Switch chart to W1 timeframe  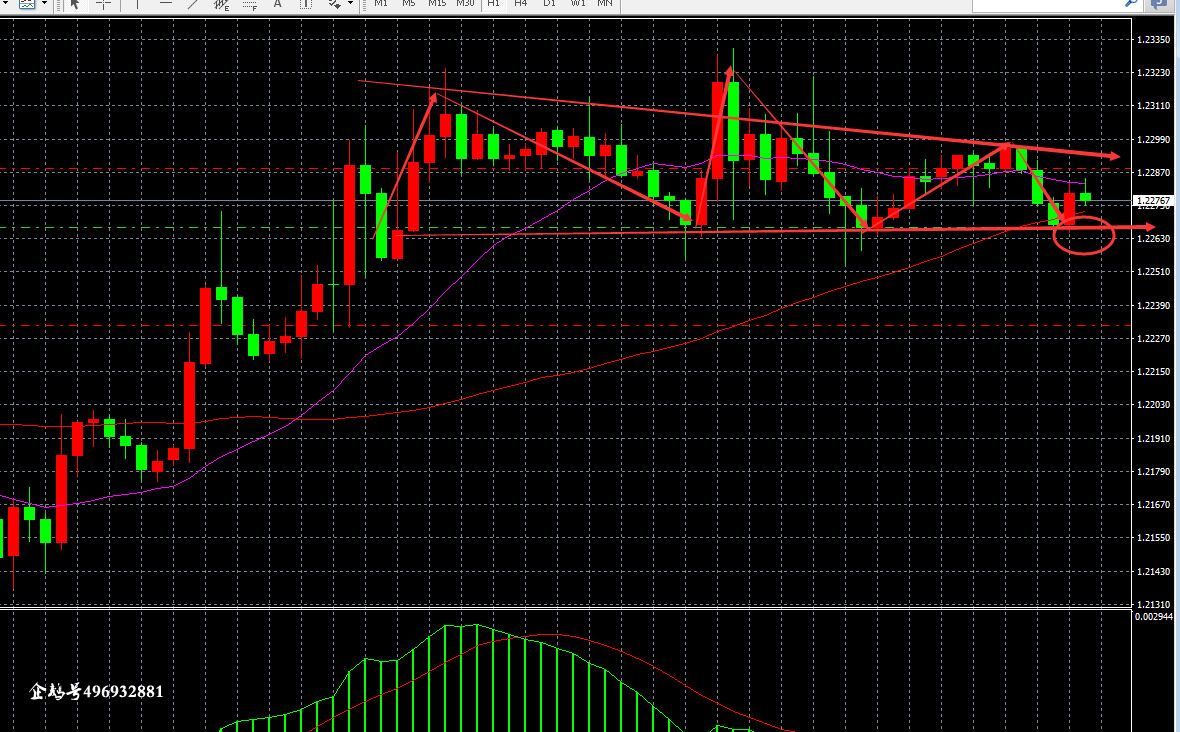click(578, 4)
